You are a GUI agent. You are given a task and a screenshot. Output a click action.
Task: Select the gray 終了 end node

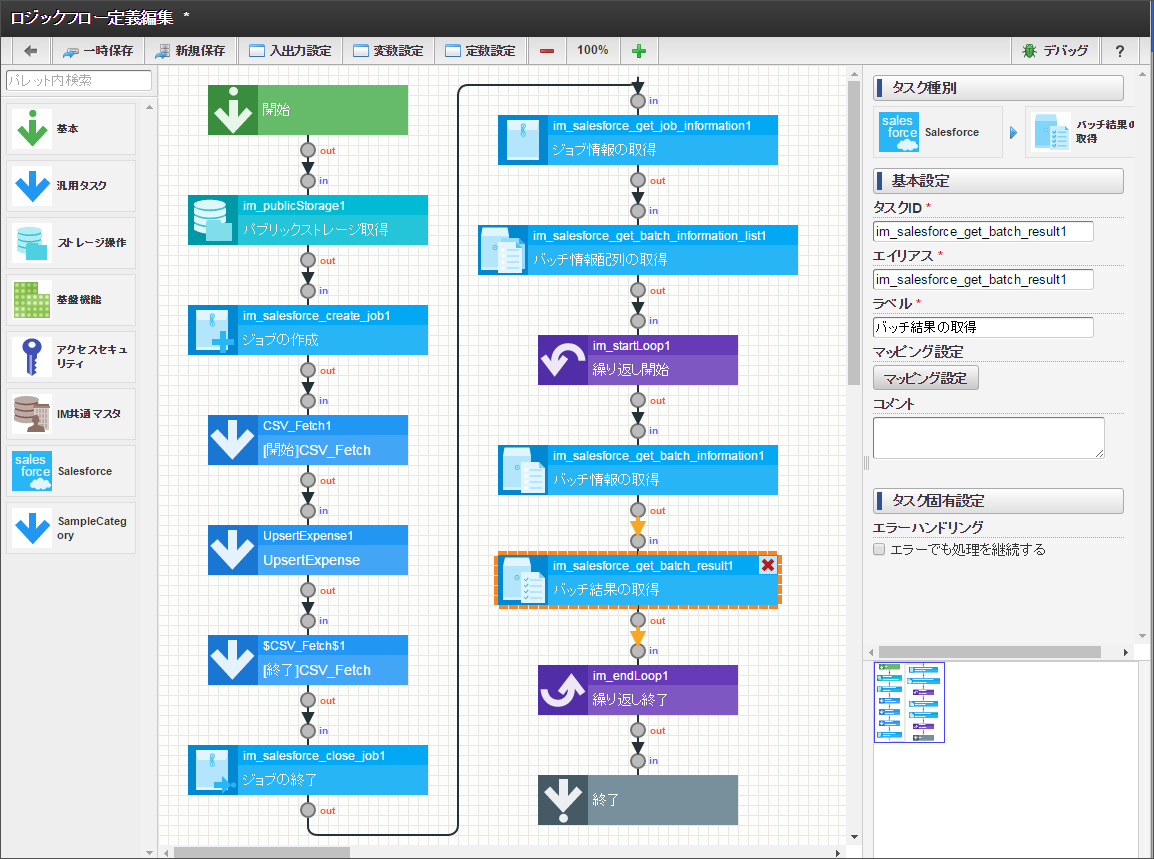click(638, 800)
